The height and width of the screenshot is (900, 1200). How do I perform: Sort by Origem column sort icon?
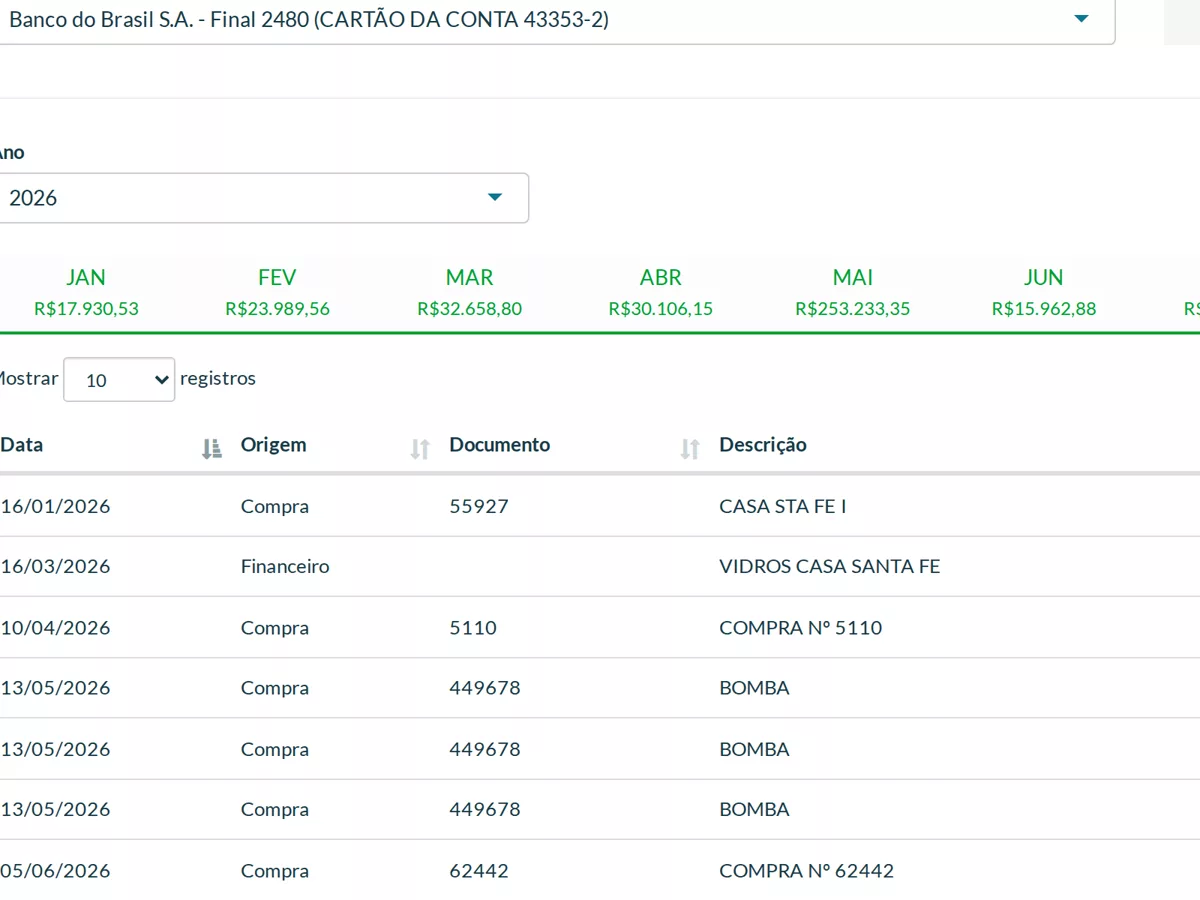[420, 449]
